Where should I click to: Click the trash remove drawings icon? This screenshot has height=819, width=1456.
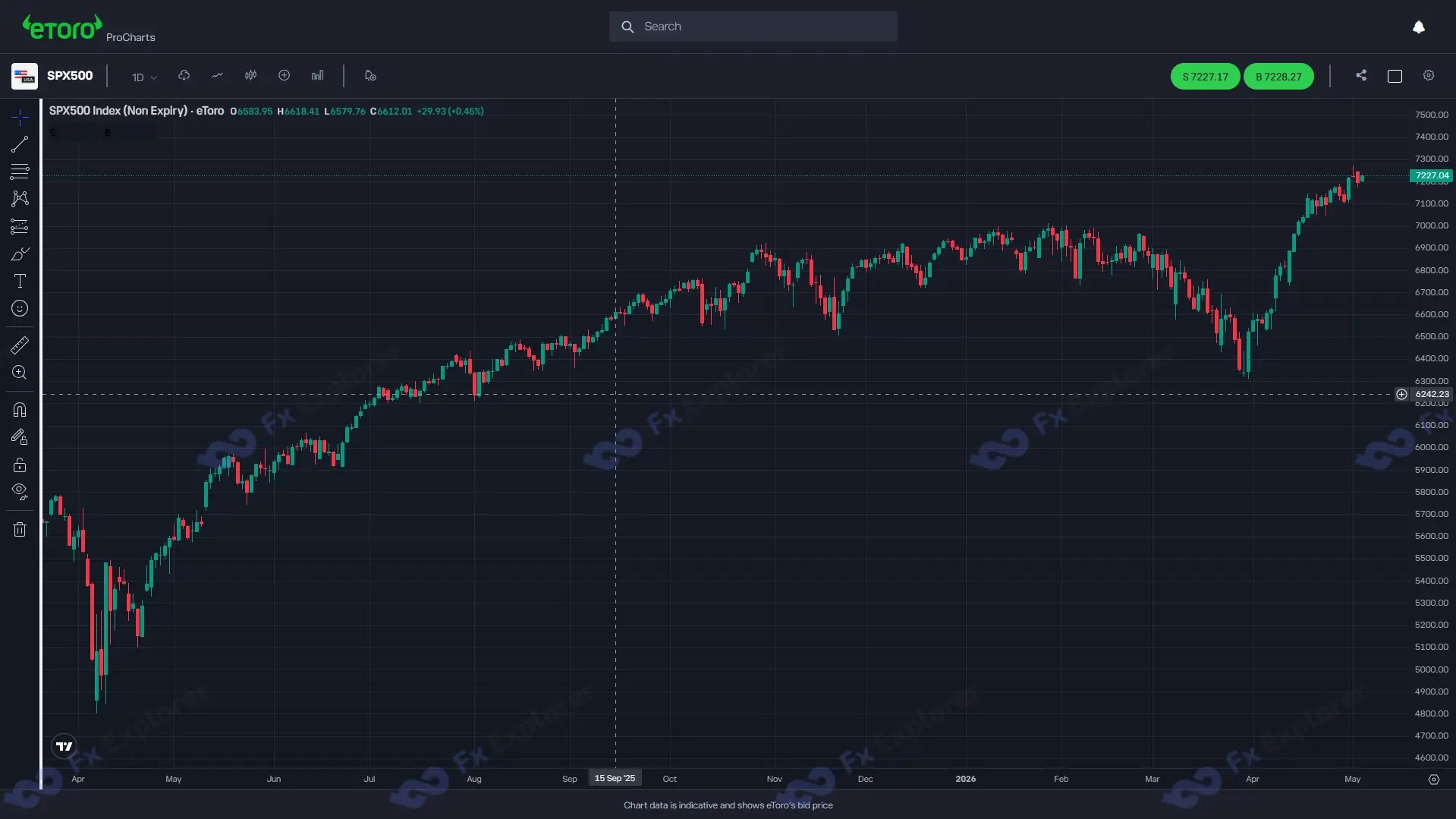(x=20, y=529)
